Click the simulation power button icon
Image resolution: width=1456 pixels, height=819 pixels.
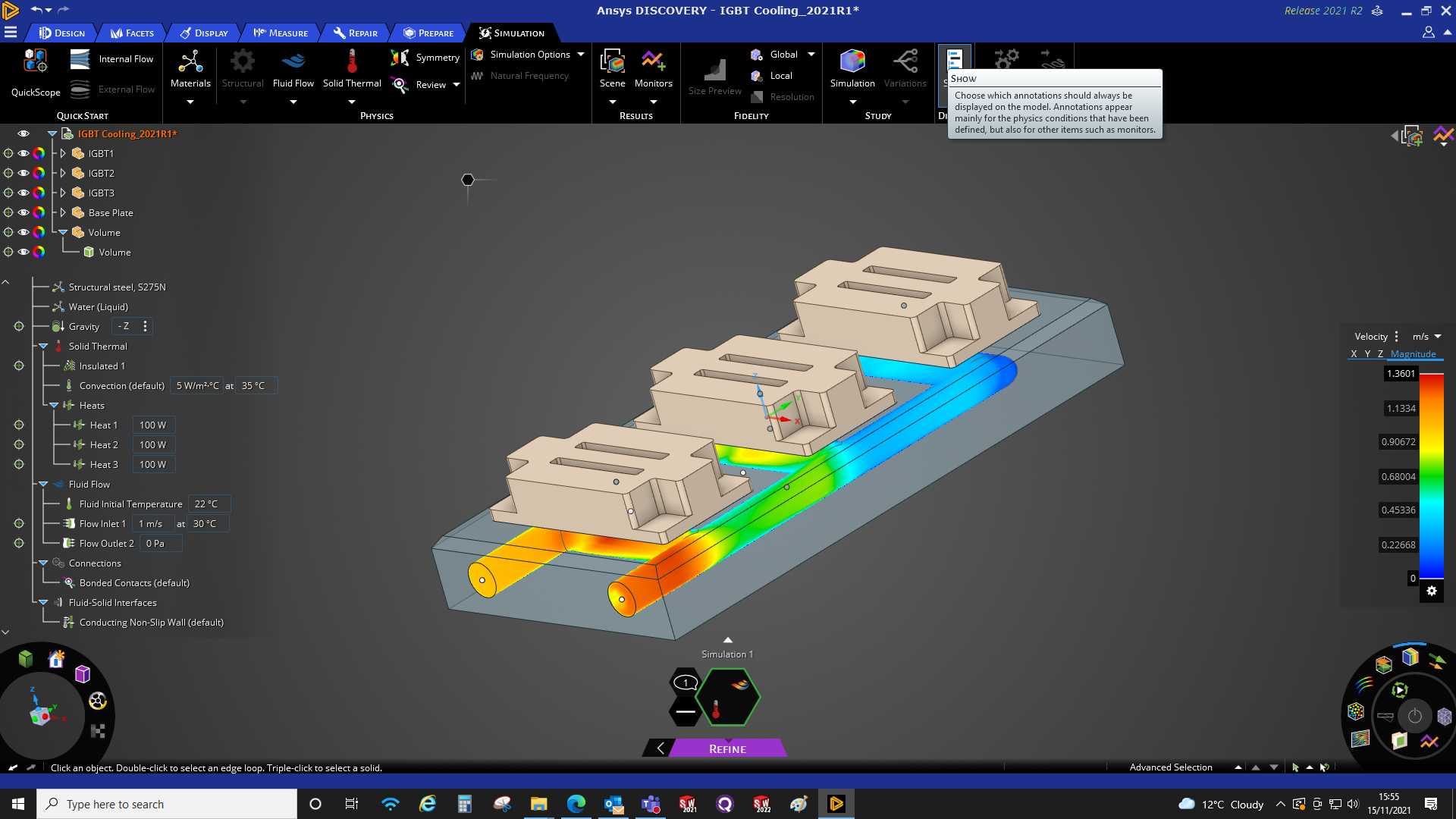pyautogui.click(x=1415, y=716)
